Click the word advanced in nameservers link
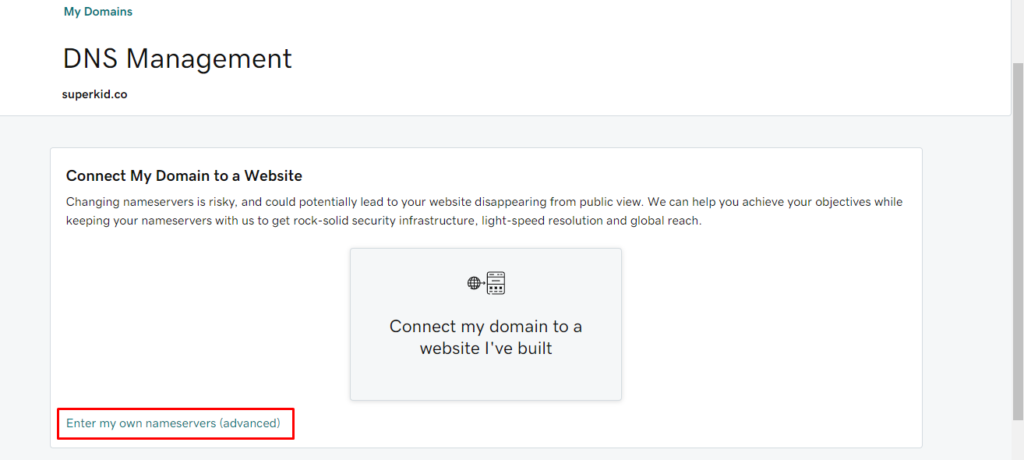The width and height of the screenshot is (1024, 460). pos(249,423)
